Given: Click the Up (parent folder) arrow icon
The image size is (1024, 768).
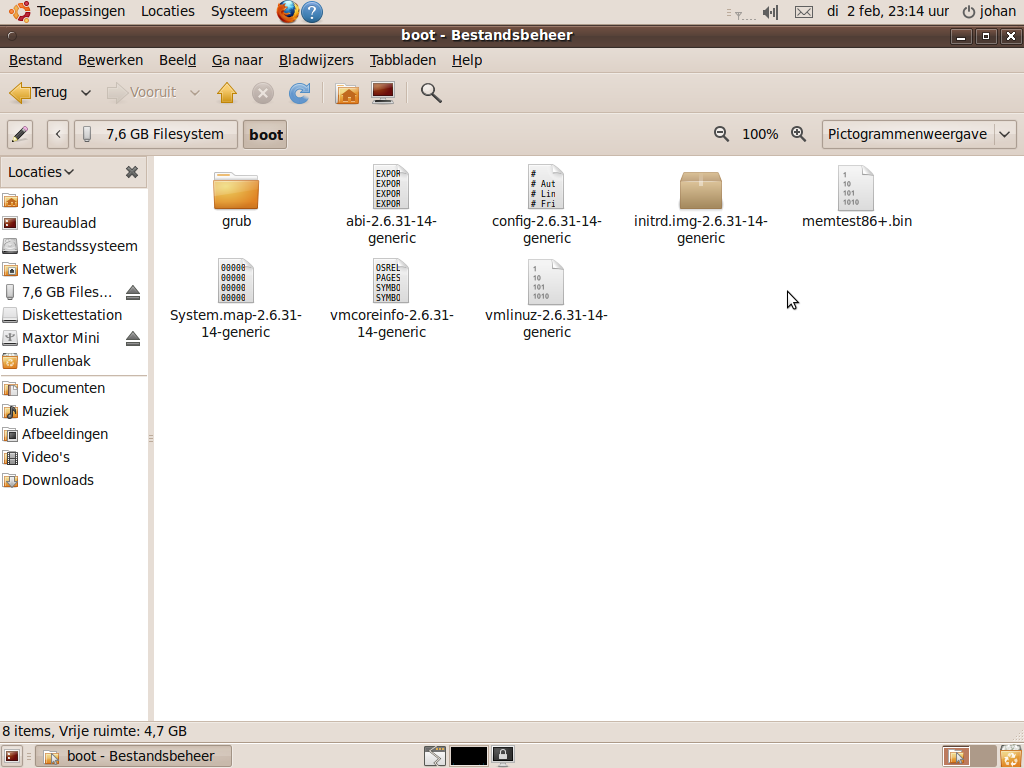Looking at the screenshot, I should point(227,93).
